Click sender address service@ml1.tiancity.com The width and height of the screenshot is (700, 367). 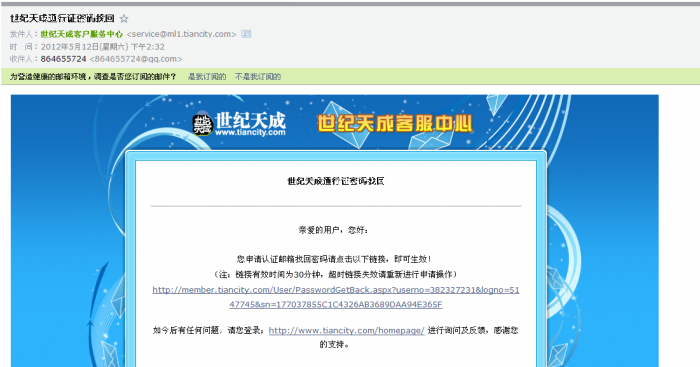click(x=181, y=34)
